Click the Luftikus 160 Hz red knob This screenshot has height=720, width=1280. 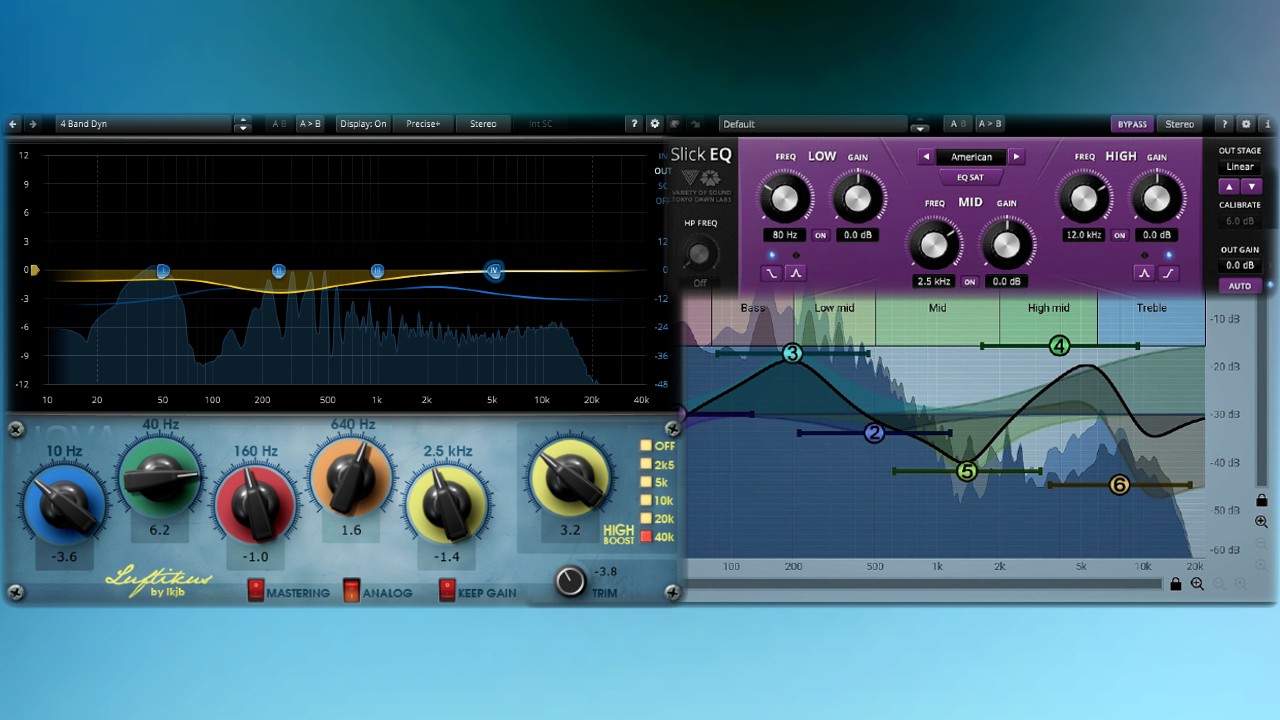[256, 504]
